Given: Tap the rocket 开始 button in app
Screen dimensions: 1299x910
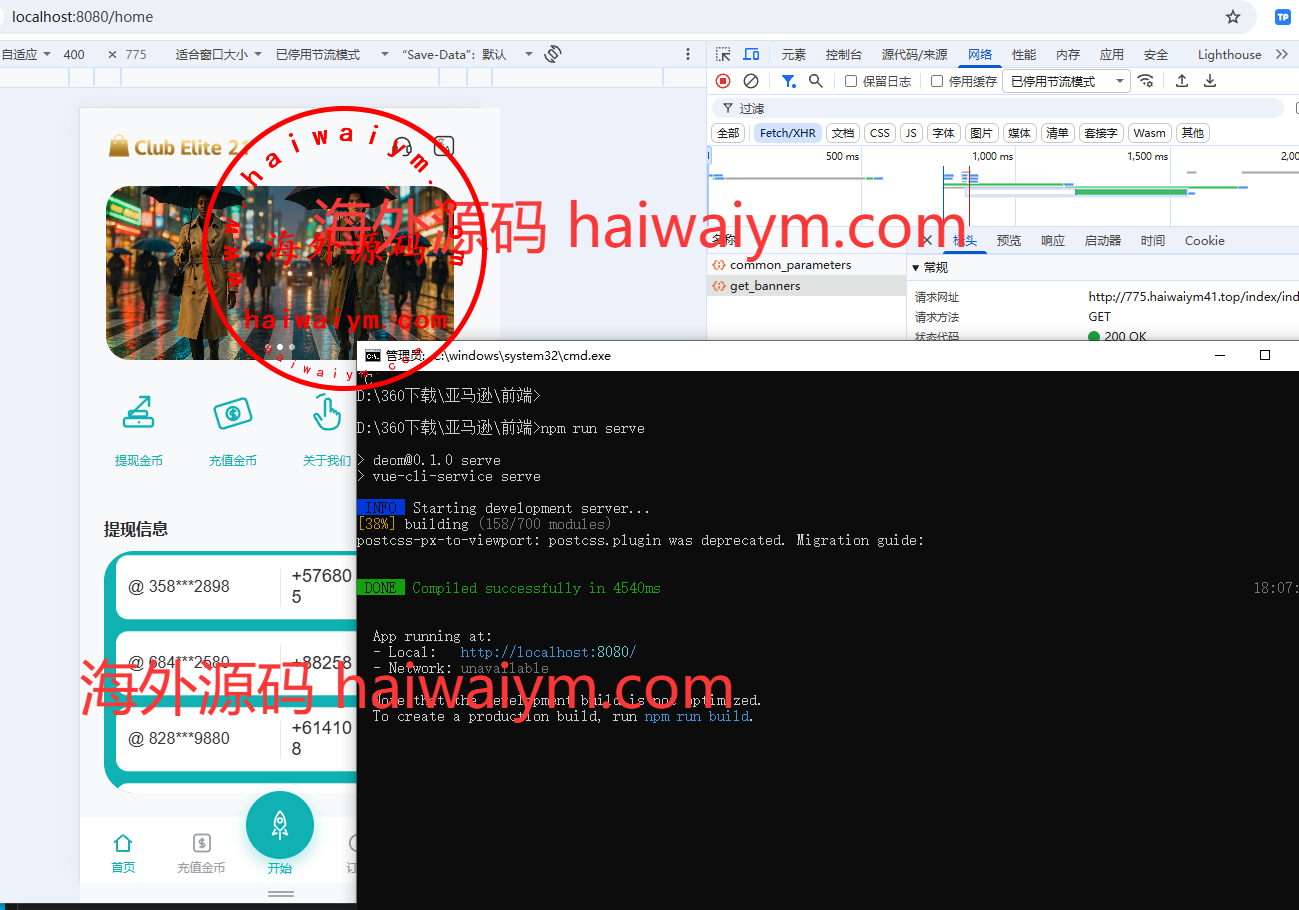Looking at the screenshot, I should (x=280, y=831).
